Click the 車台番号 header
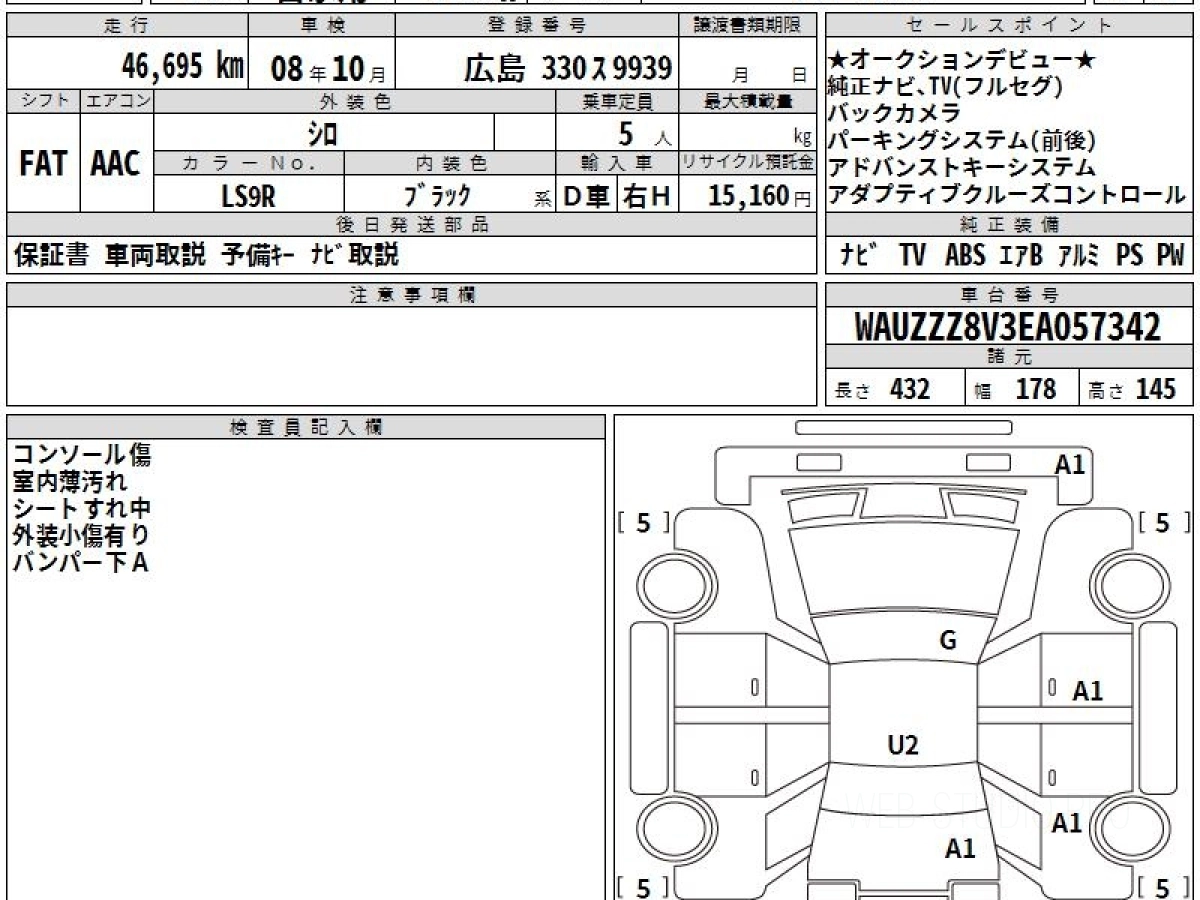 tap(1009, 294)
